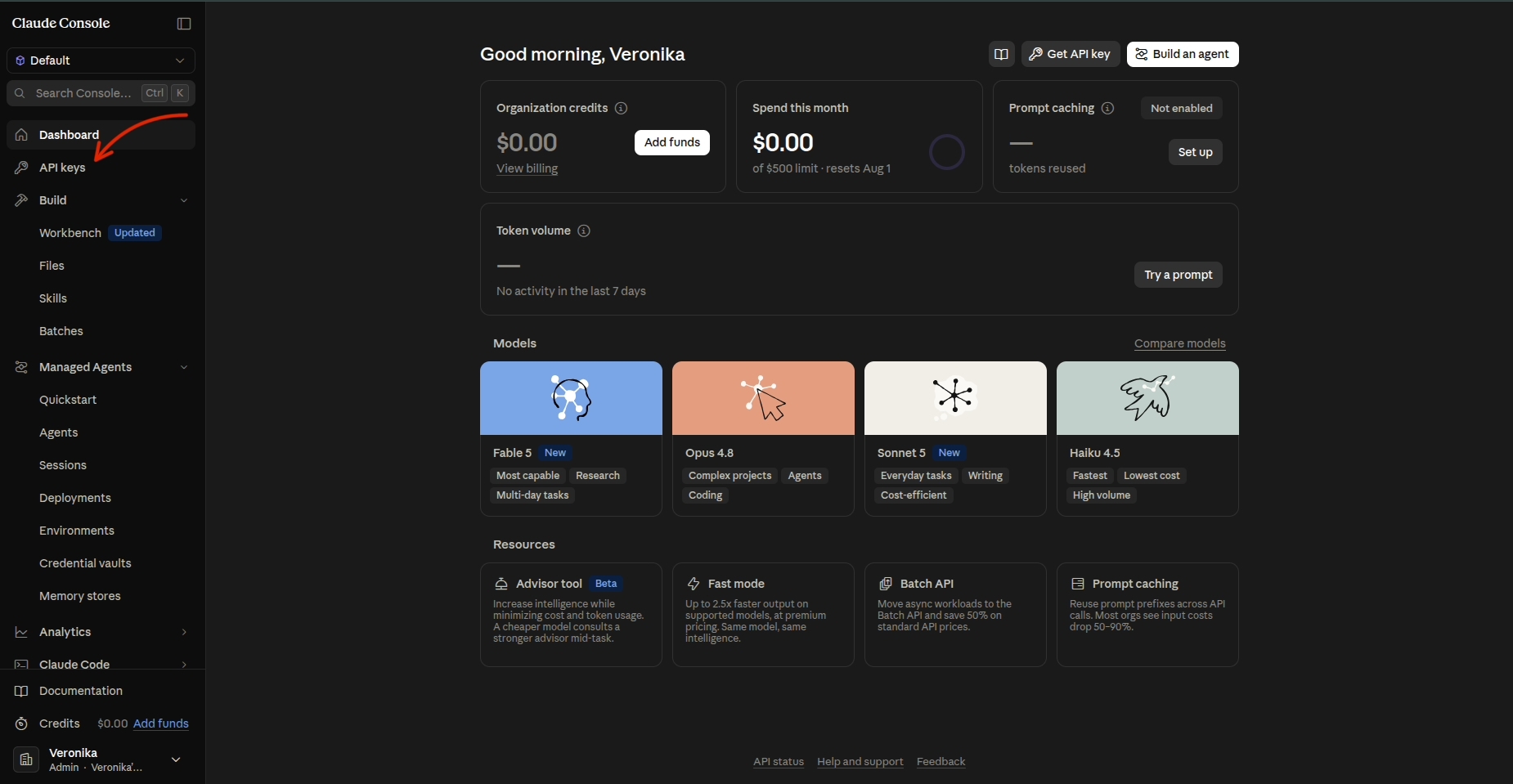
Task: Click the Dashboard home icon
Action: click(21, 135)
